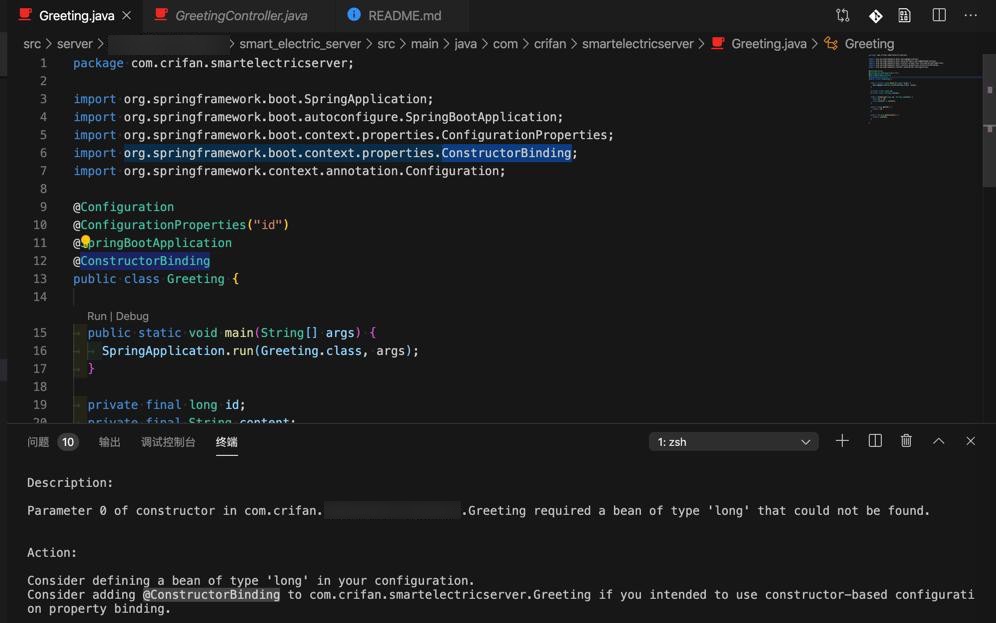Maximize the panel with the up chevron
Image resolution: width=996 pixels, height=623 pixels.
click(x=938, y=441)
